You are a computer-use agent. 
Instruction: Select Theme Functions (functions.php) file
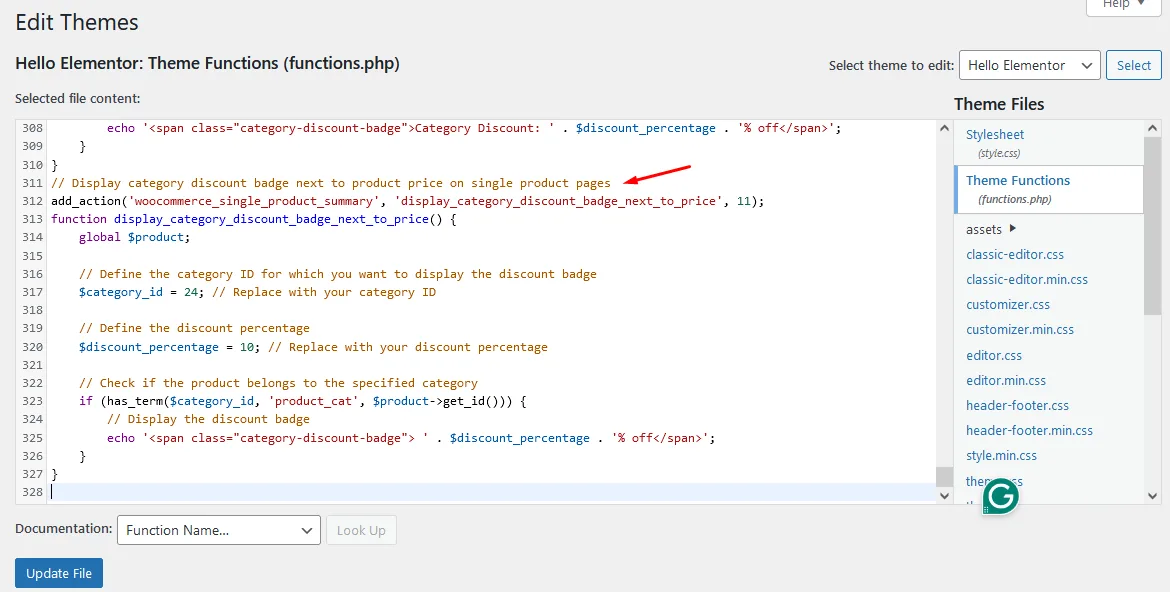click(1048, 190)
